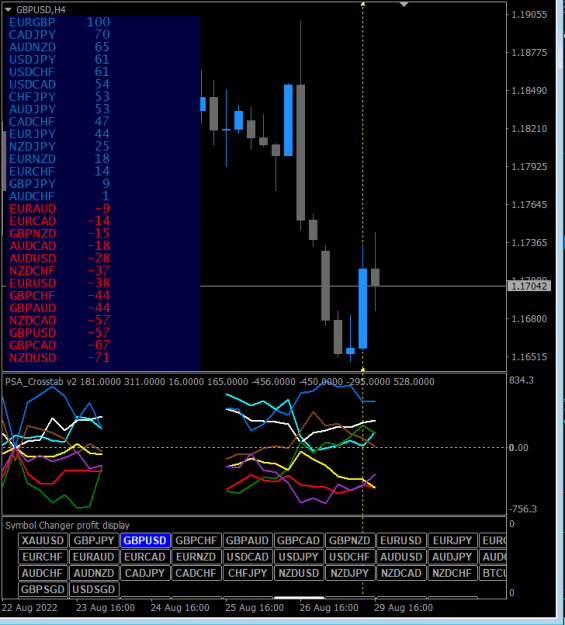Screen dimensions: 565x625
Task: Click the 25 Aug 16:00 time label
Action: pyautogui.click(x=254, y=608)
